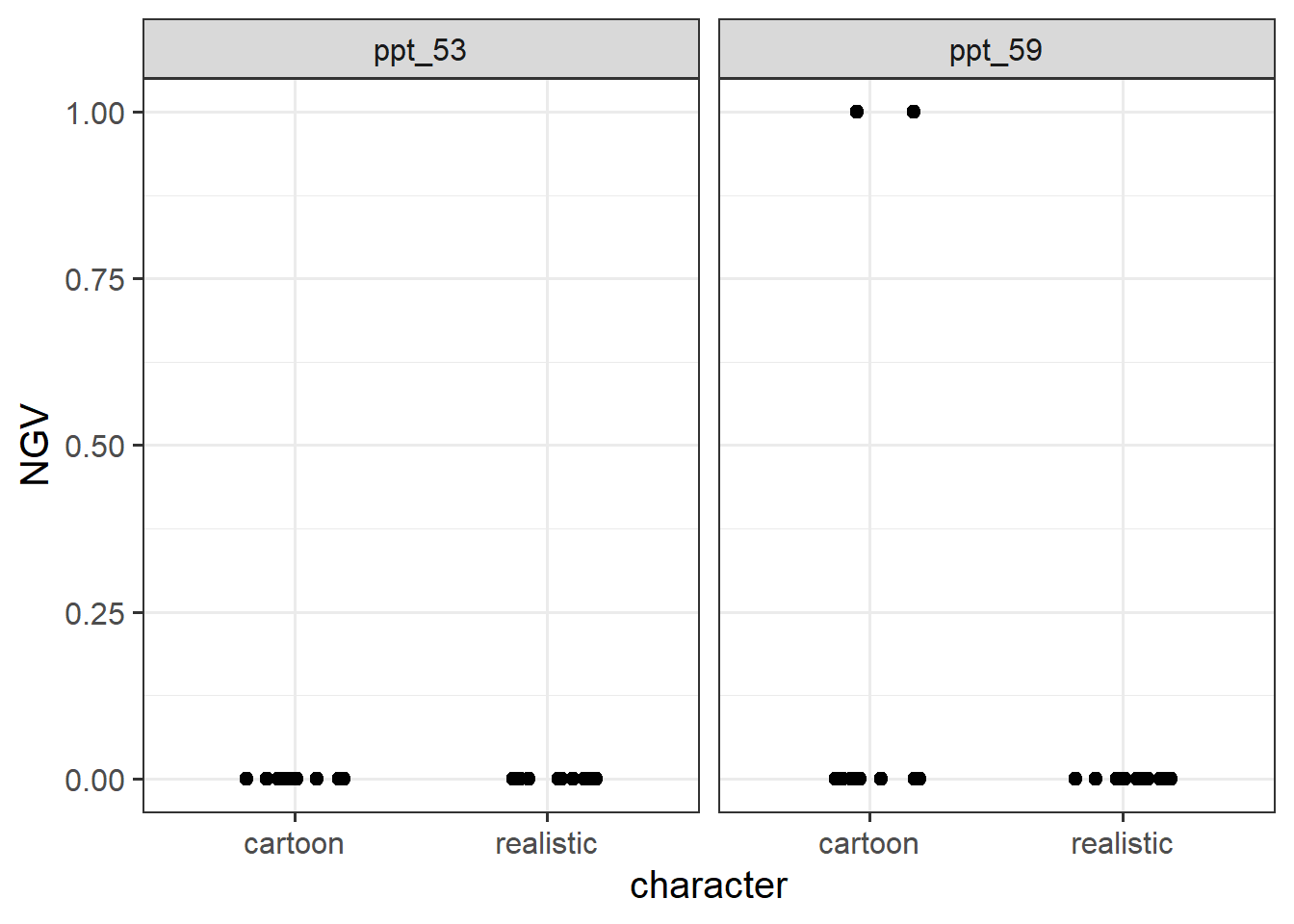The image size is (1294, 924).
Task: Click leftmost cartoon point in ppt_53 panel
Action: click(x=246, y=779)
